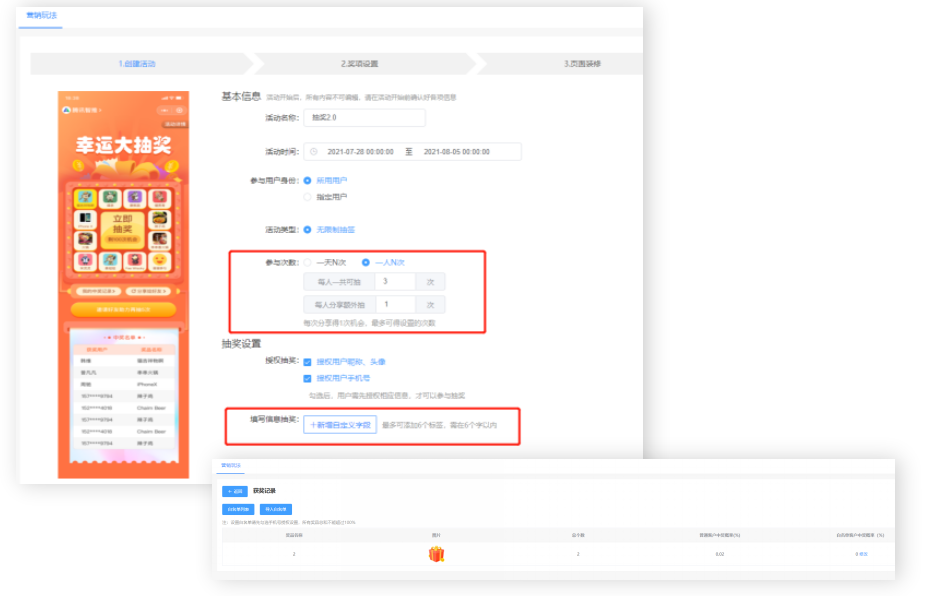Click the 奖品名称 column header

click(294, 535)
